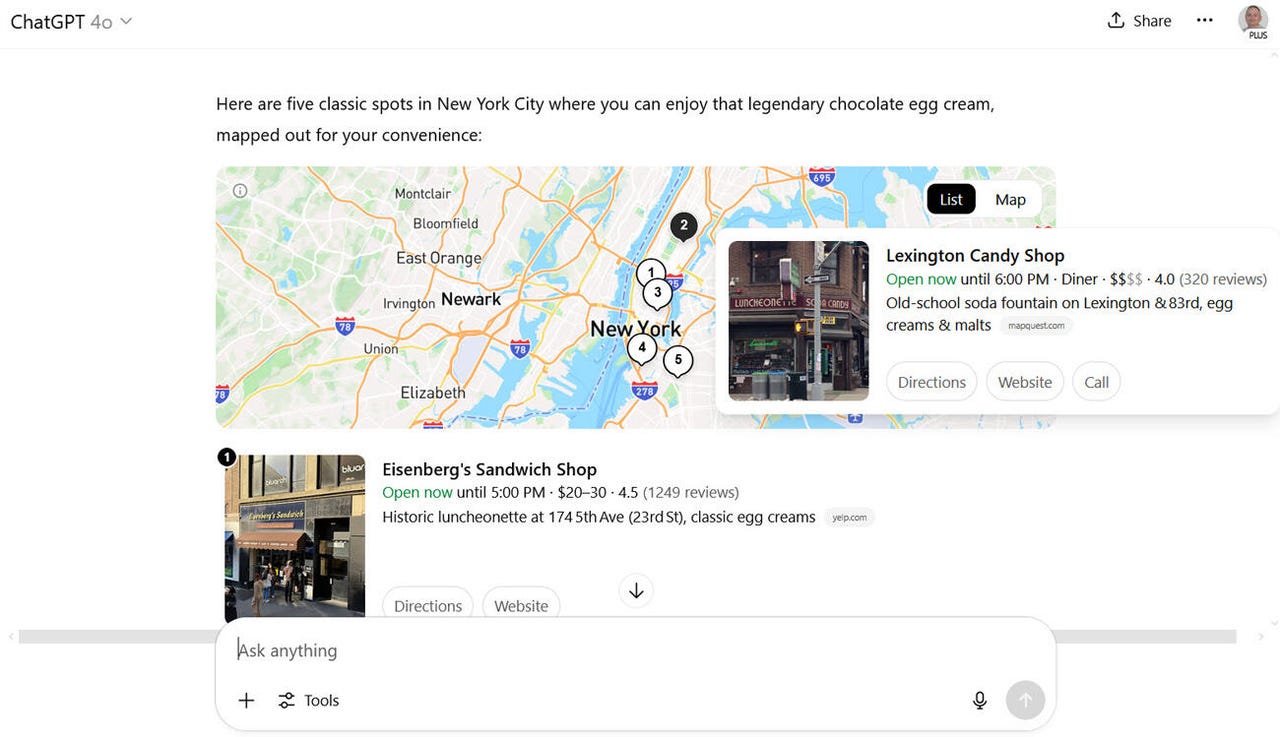1280x737 pixels.
Task: Select map pin number 4
Action: click(642, 349)
